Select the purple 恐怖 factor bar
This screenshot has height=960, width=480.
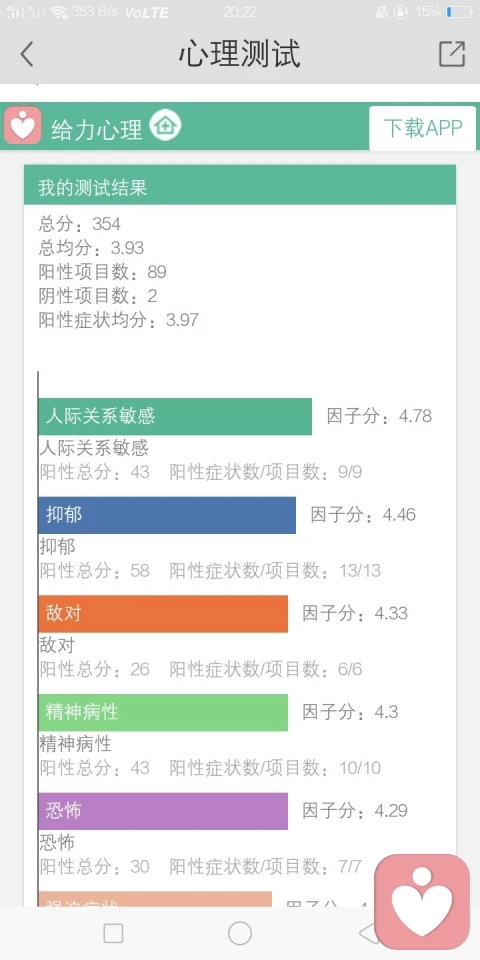[163, 811]
